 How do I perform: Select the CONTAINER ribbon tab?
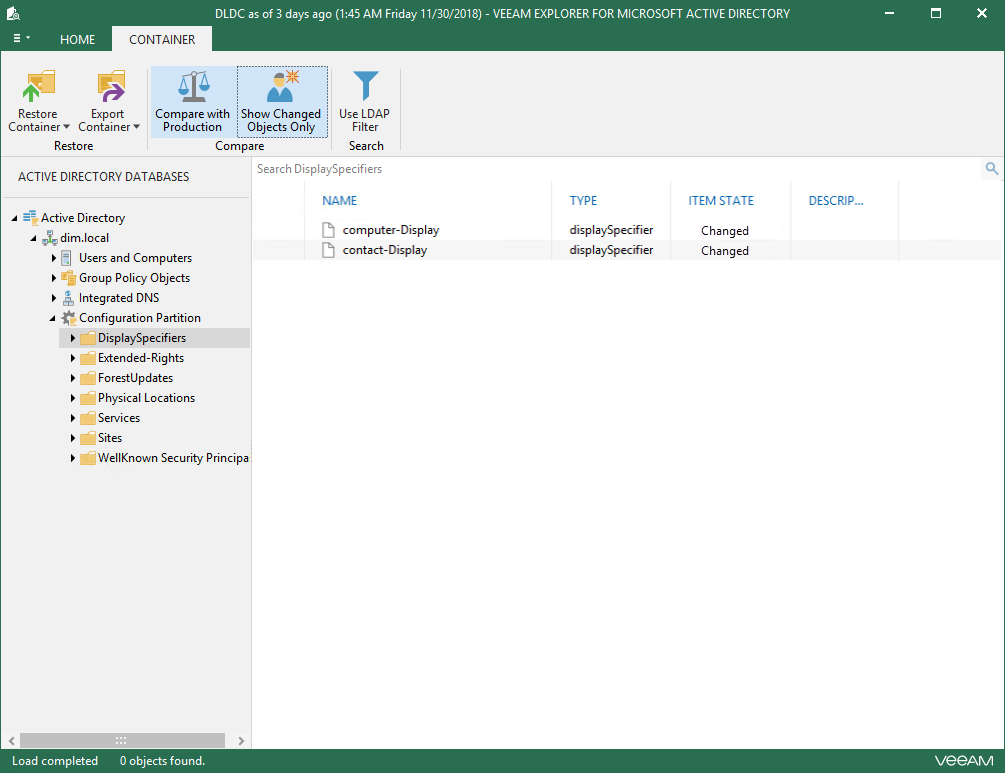pos(162,40)
